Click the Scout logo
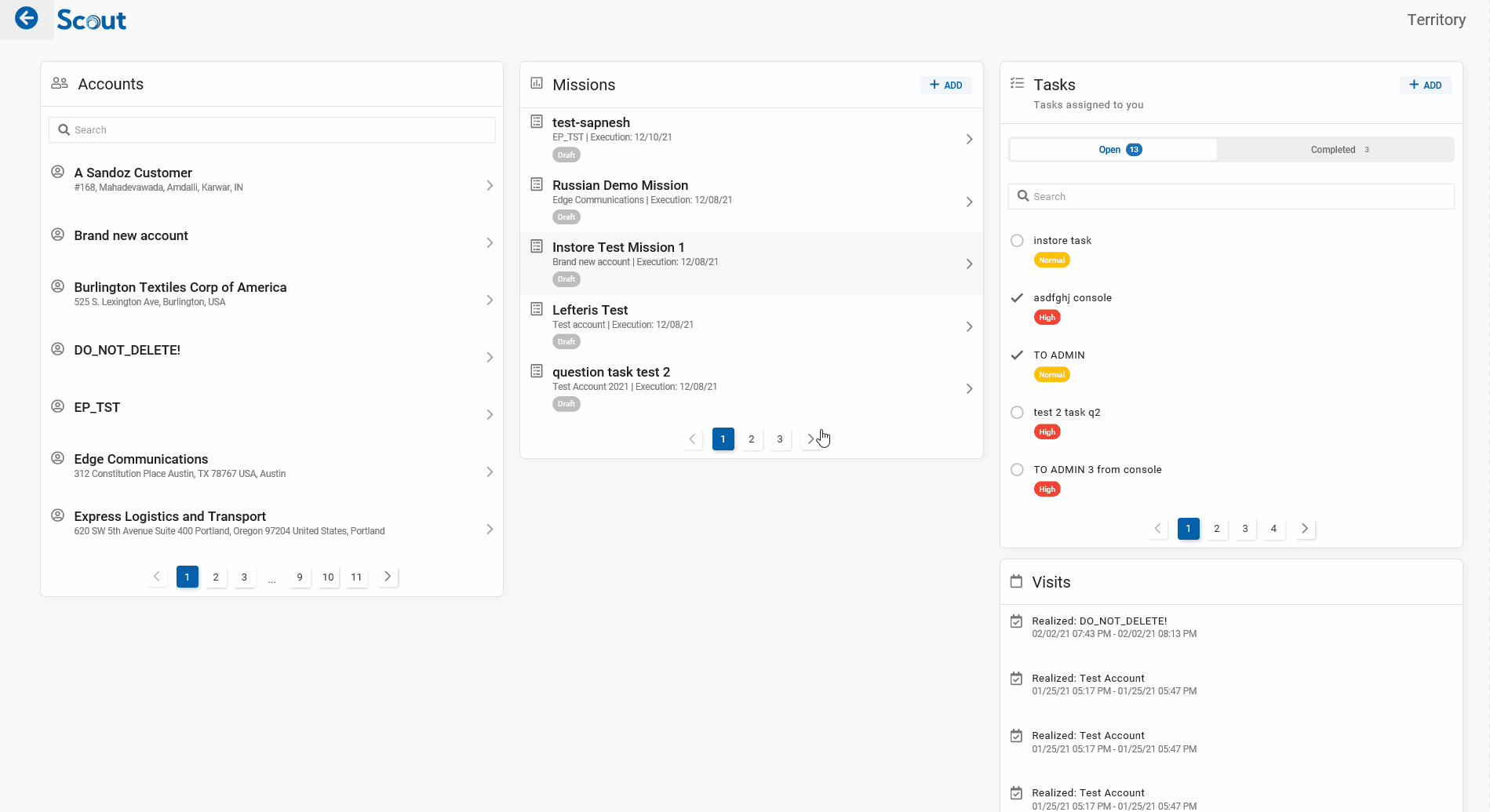The height and width of the screenshot is (812, 1490). [92, 20]
